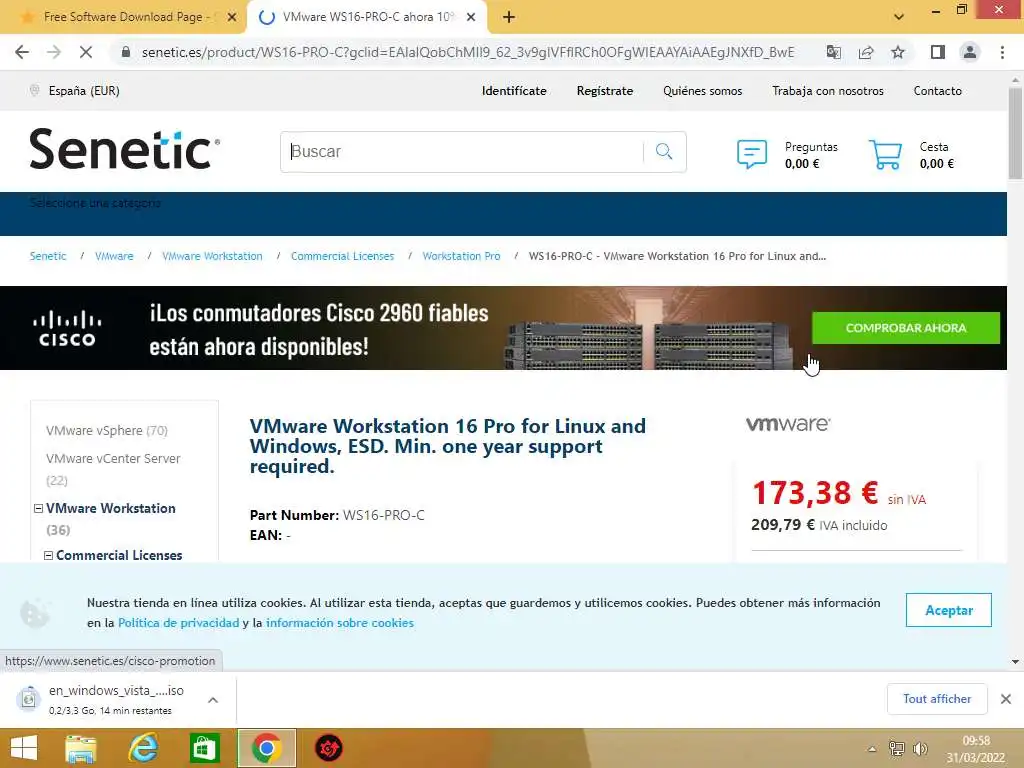Open the Preguntas chat icon
1024x768 pixels.
(752, 154)
